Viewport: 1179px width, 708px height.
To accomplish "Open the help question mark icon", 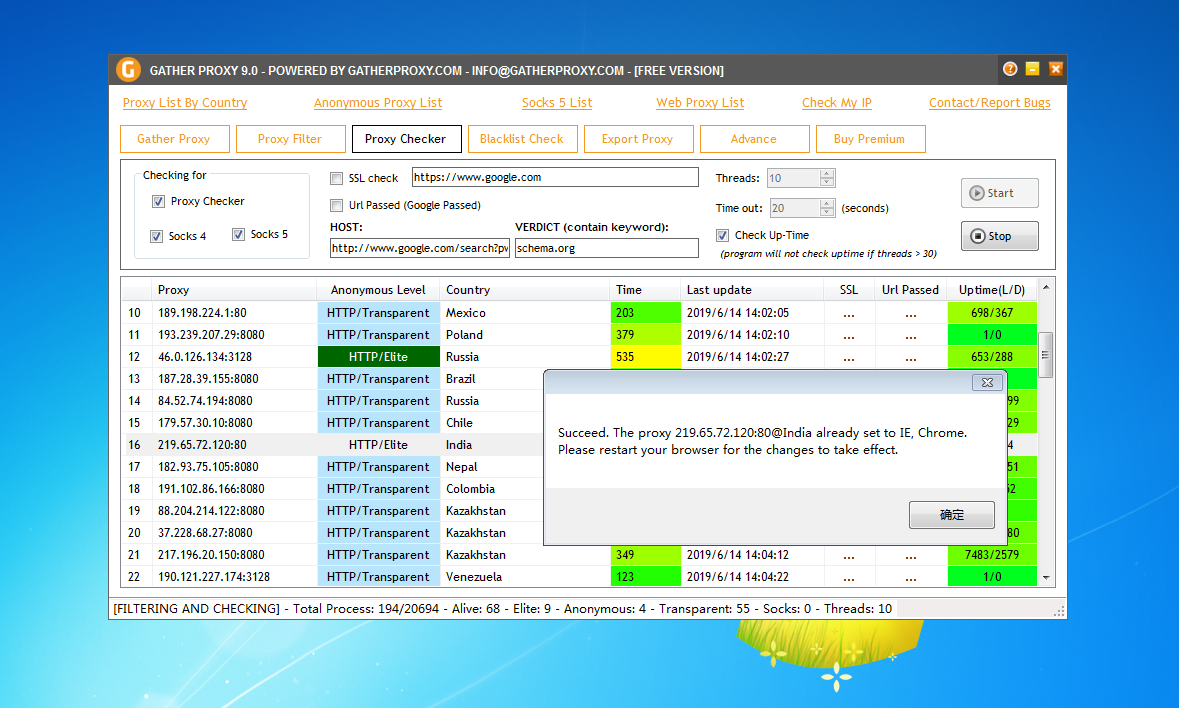I will click(1010, 69).
